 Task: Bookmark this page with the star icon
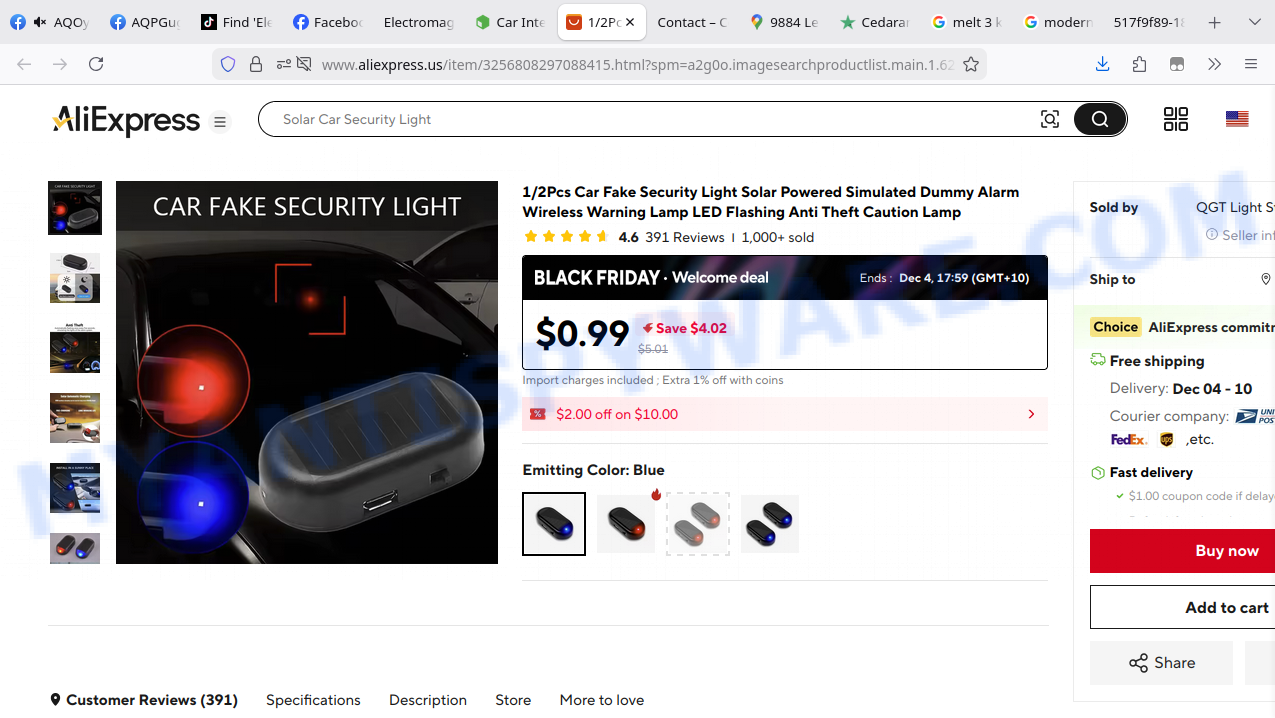click(x=970, y=64)
